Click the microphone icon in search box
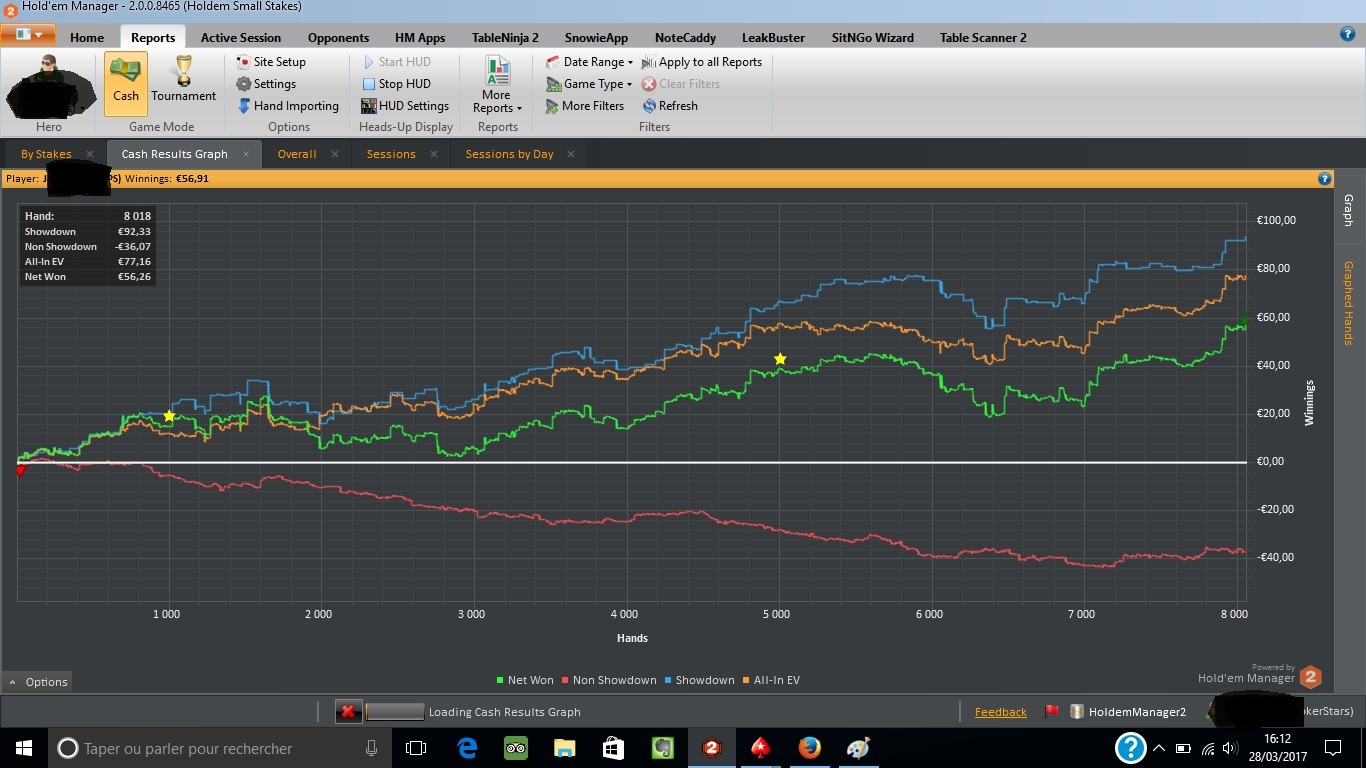Viewport: 1366px width, 768px height. click(371, 748)
